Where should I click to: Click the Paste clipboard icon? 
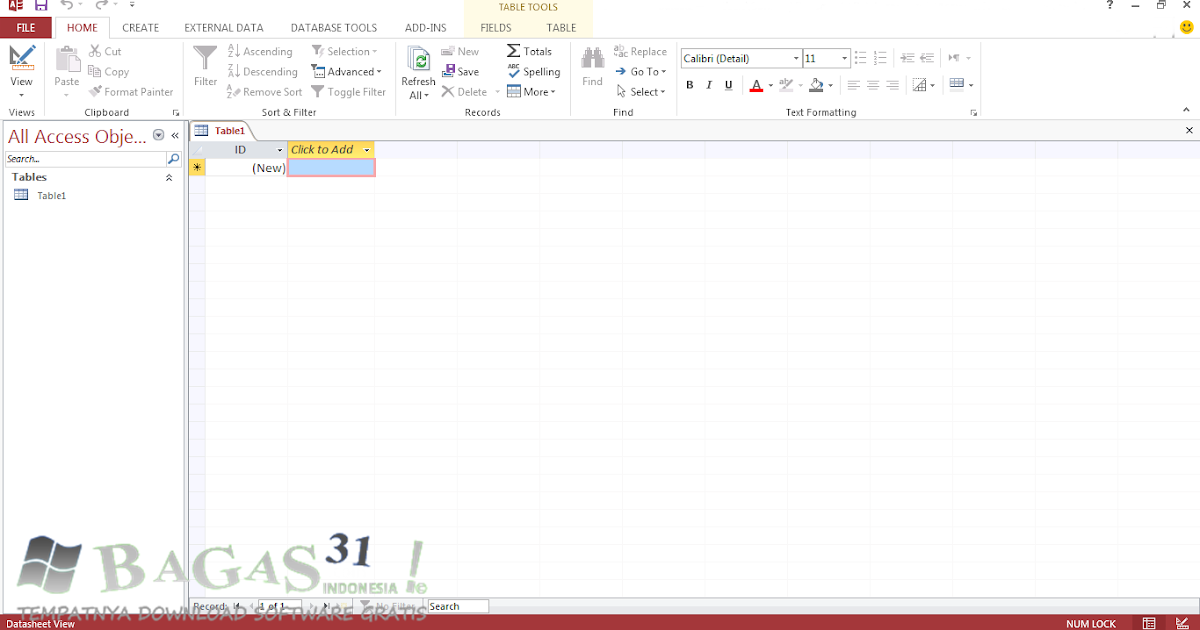click(67, 60)
